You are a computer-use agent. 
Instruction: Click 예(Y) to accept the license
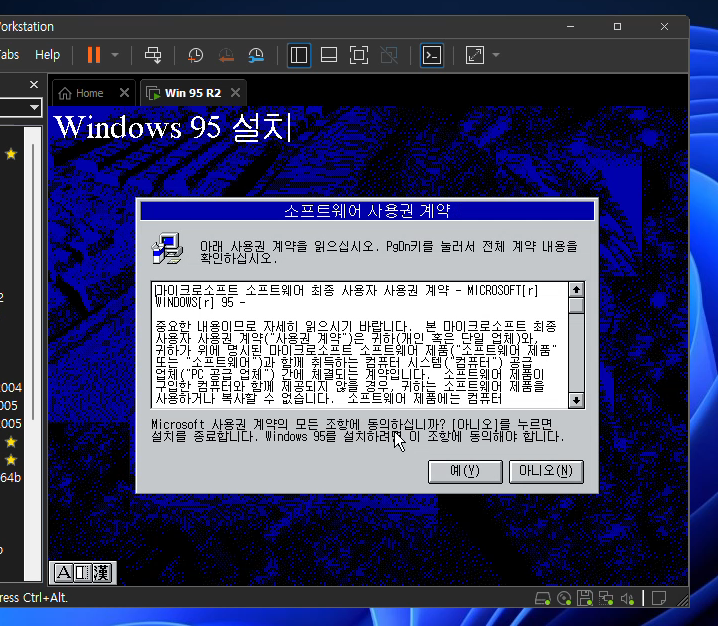(465, 471)
